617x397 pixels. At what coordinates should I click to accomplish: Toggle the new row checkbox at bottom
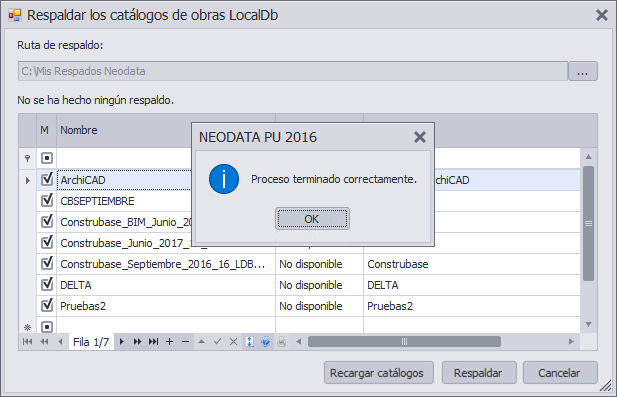tap(47, 327)
